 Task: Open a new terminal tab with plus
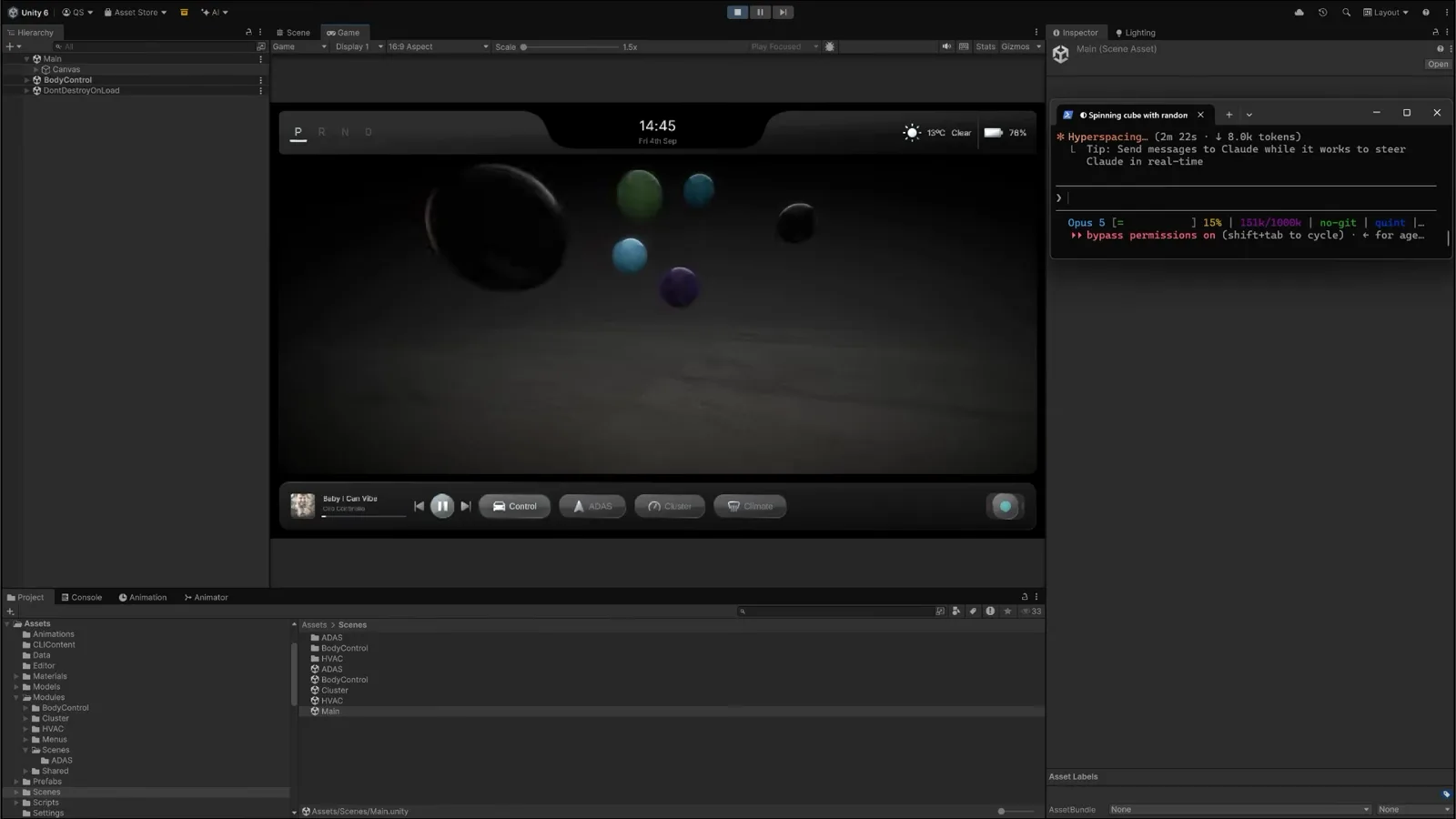click(x=1228, y=115)
